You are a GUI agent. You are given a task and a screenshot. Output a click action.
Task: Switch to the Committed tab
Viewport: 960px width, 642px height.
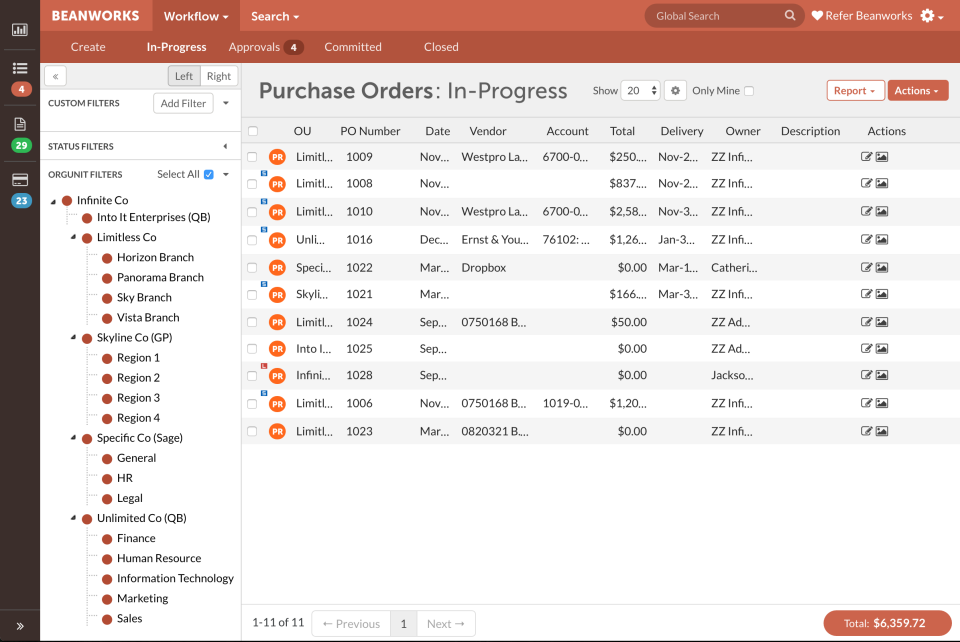tap(353, 47)
